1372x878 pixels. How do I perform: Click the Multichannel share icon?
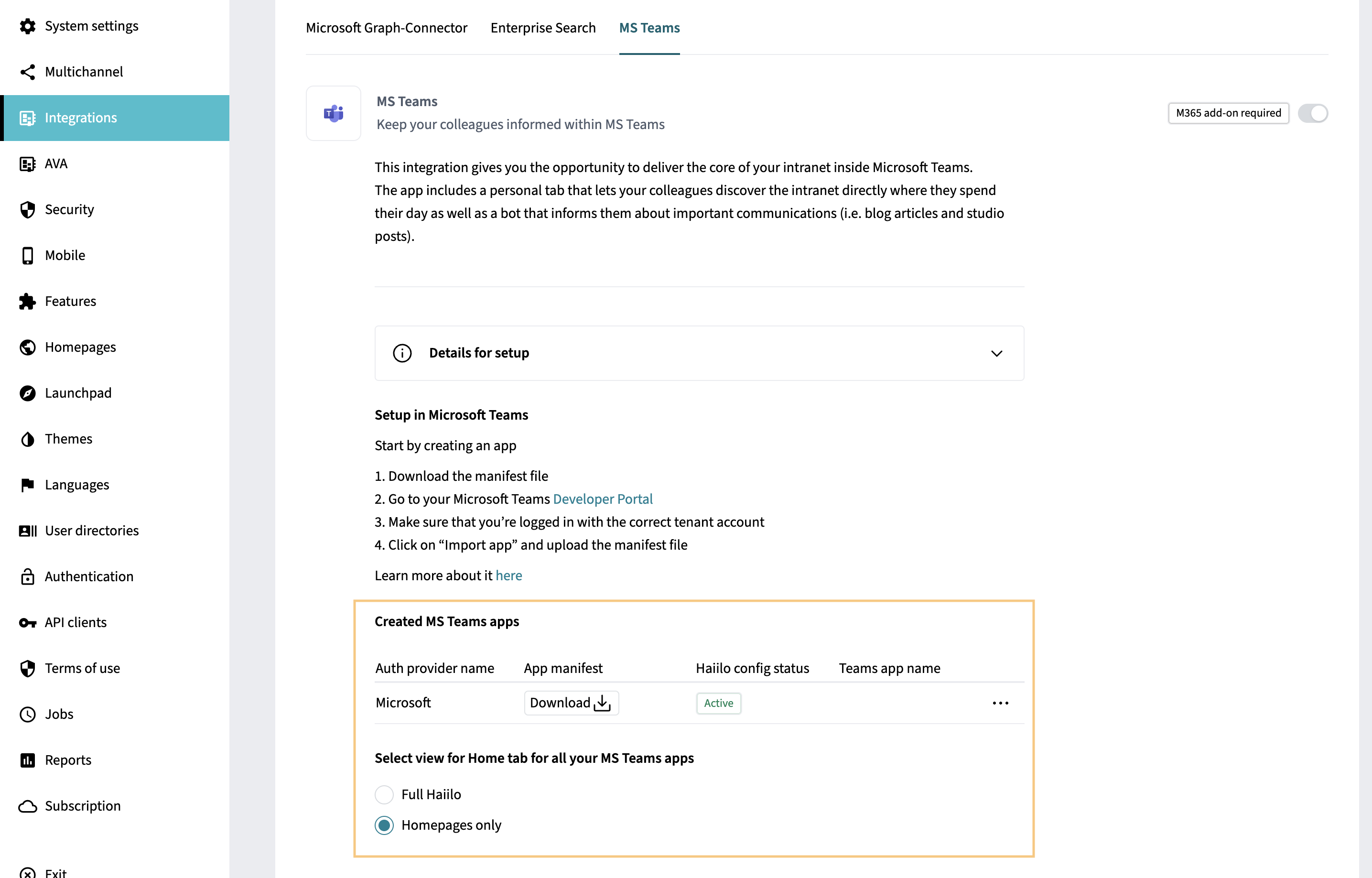[27, 72]
